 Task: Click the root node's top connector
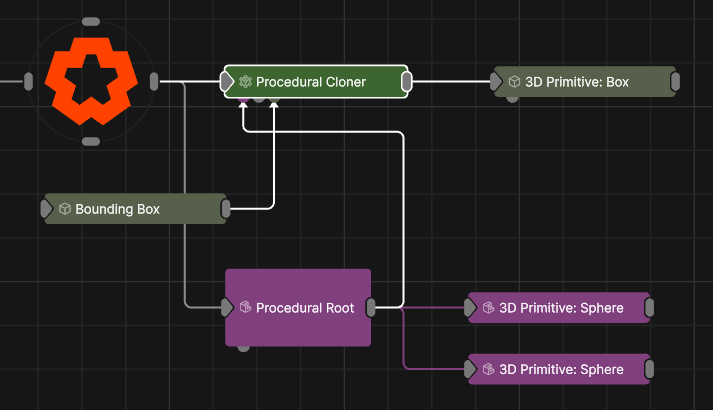tap(90, 21)
